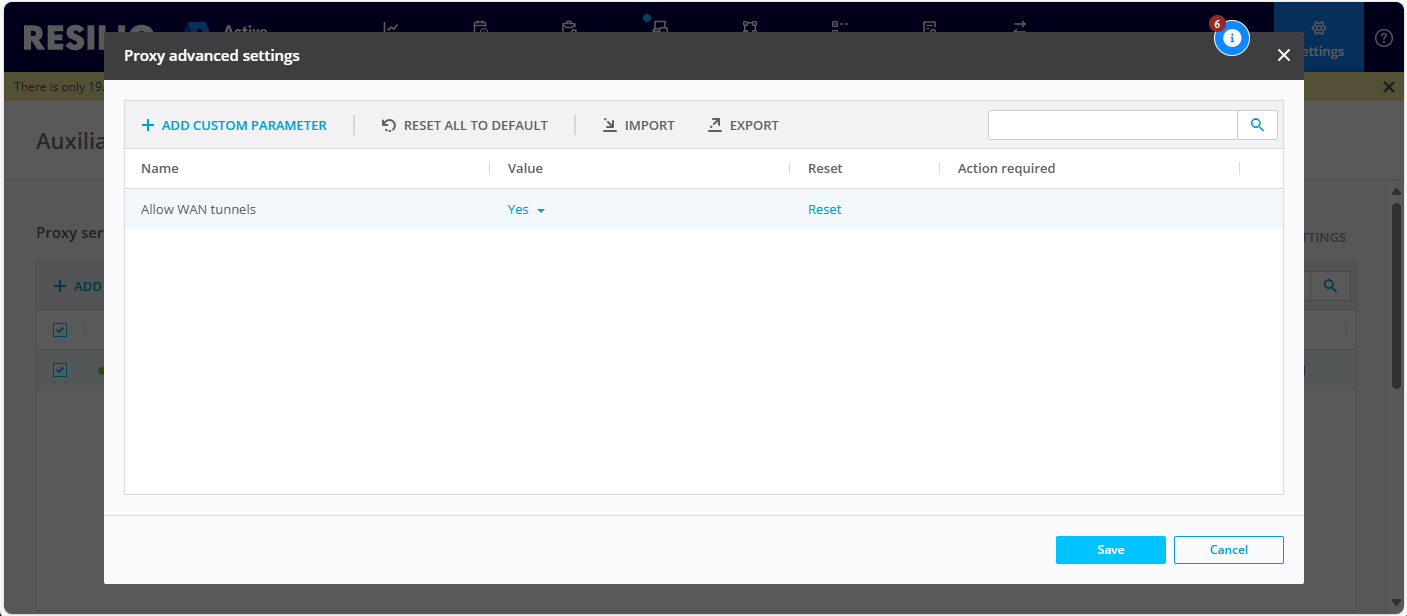Image resolution: width=1407 pixels, height=616 pixels.
Task: Toggle the checkbox on the first proxy server row
Action: pyautogui.click(x=60, y=370)
